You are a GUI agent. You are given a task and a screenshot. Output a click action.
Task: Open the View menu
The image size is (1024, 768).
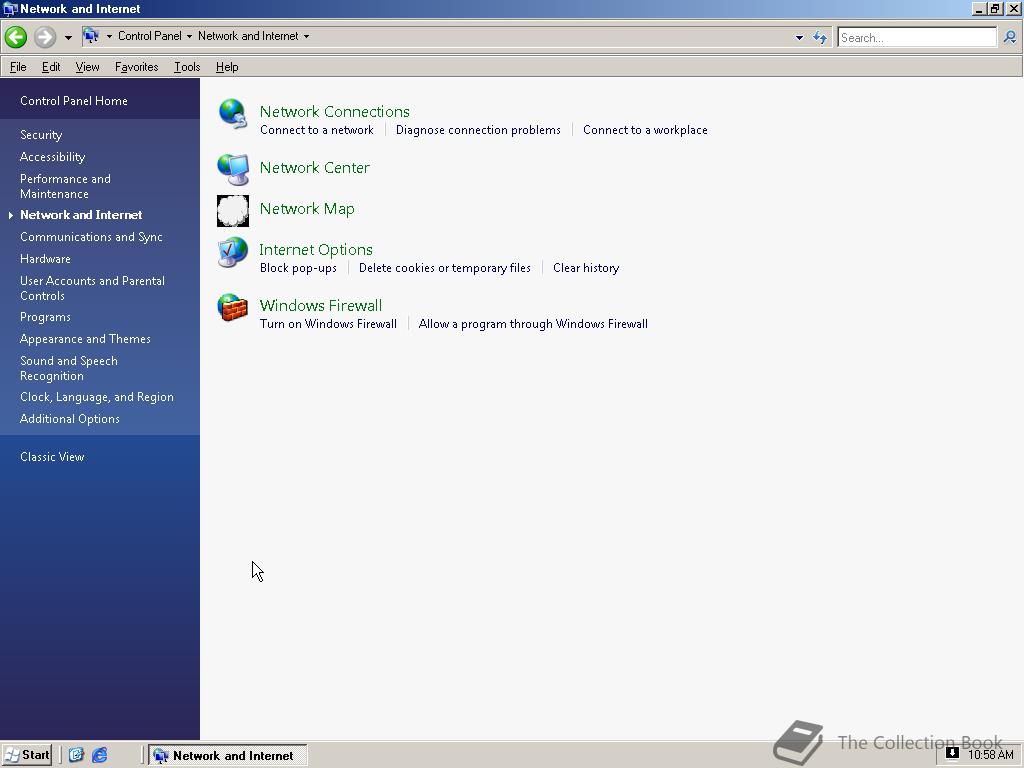click(88, 67)
